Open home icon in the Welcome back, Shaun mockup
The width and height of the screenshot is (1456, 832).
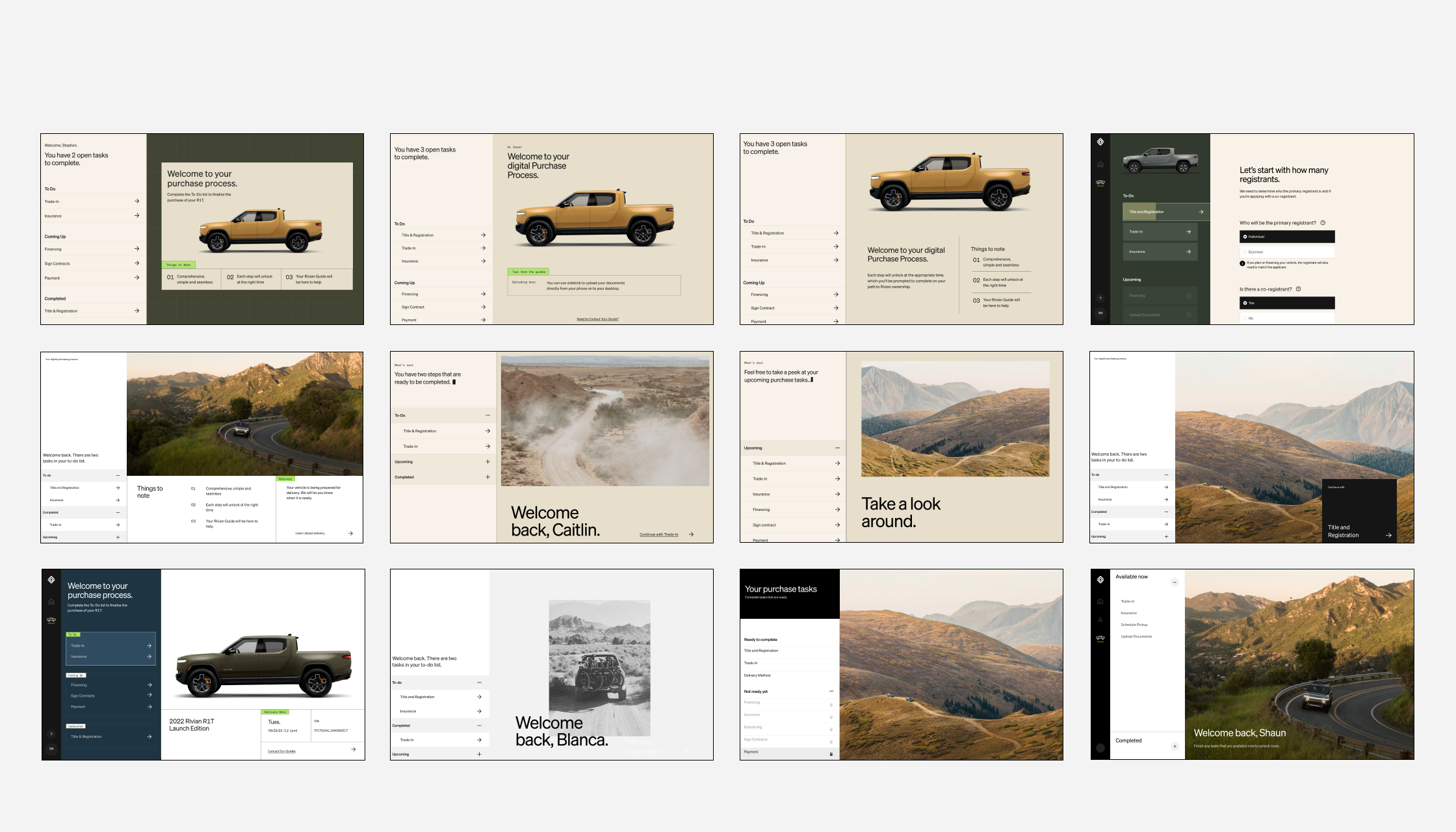[x=1100, y=601]
